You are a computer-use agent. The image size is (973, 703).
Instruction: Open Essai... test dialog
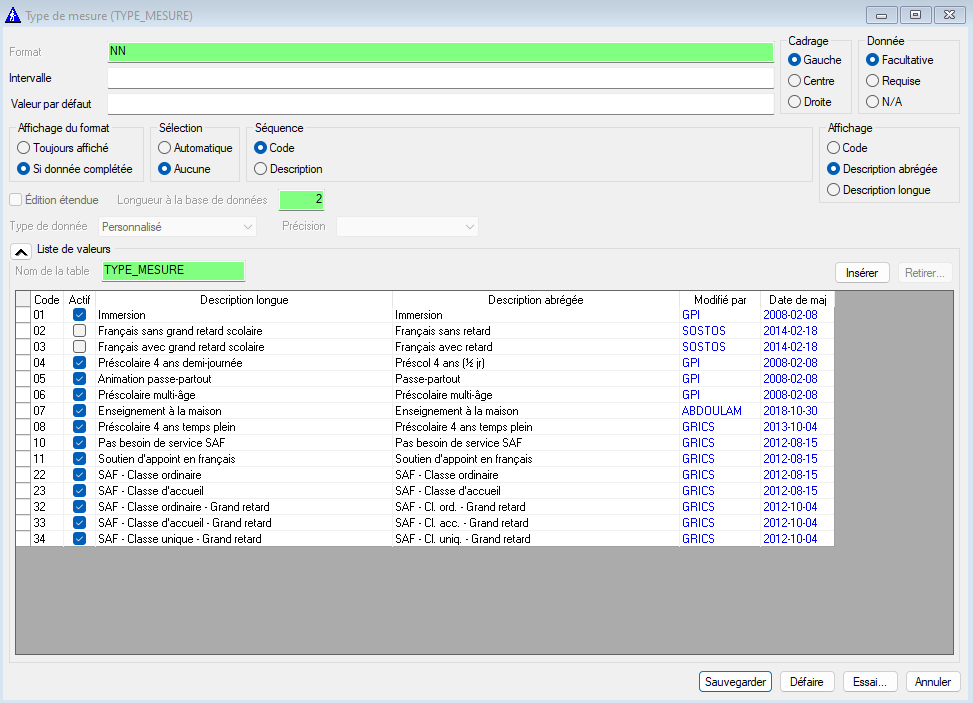click(x=870, y=681)
